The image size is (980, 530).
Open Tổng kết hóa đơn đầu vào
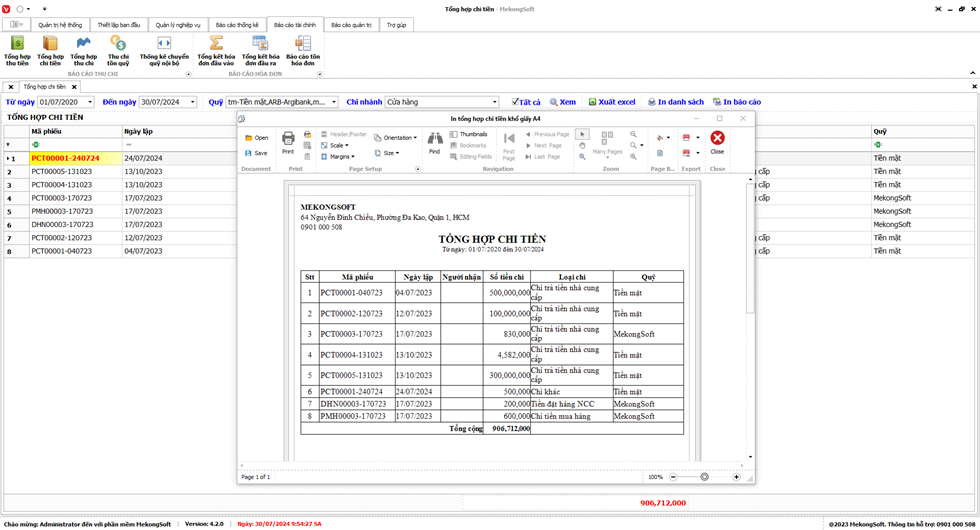[216, 51]
